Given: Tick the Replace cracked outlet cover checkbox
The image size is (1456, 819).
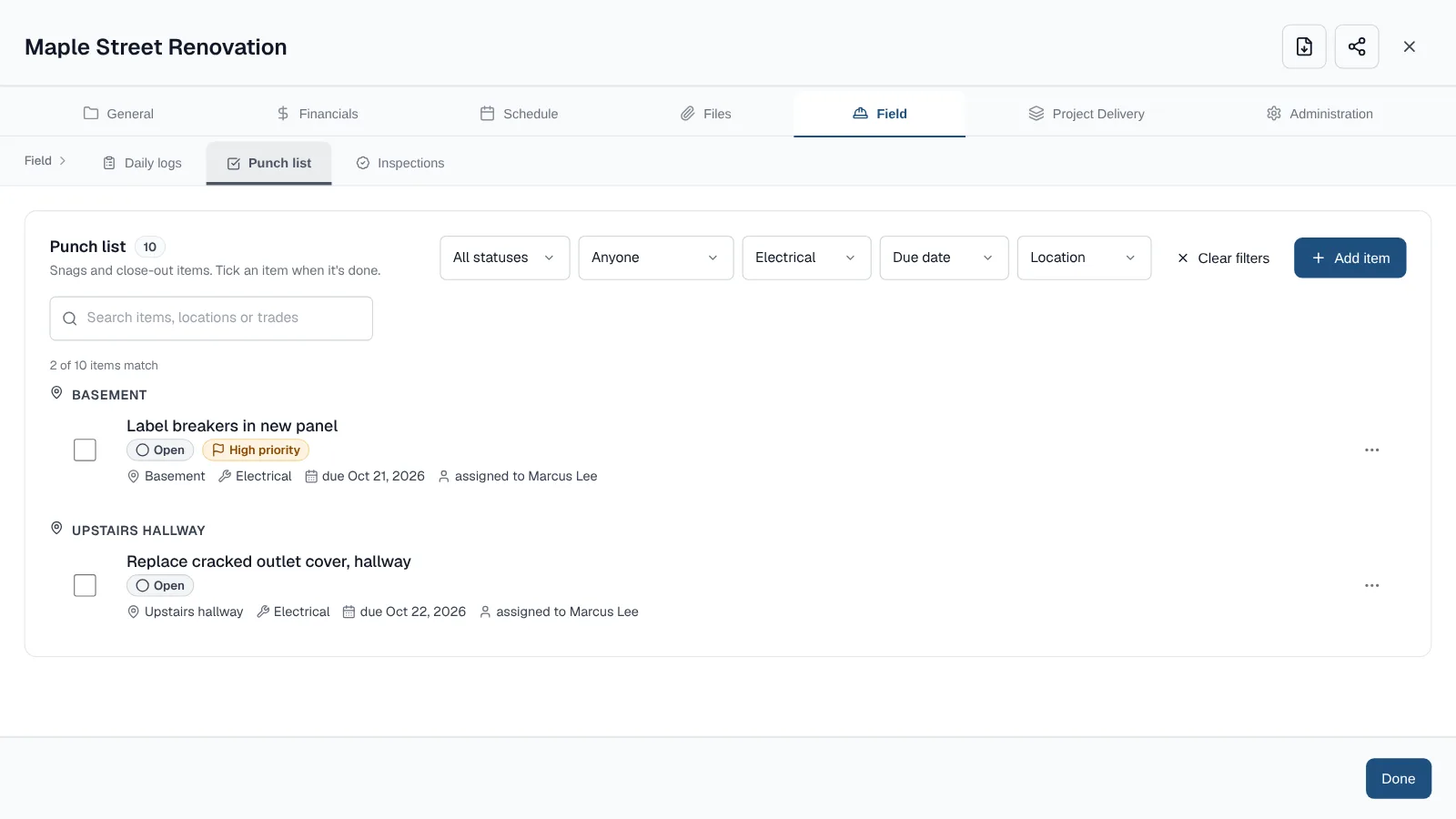Looking at the screenshot, I should click(85, 586).
